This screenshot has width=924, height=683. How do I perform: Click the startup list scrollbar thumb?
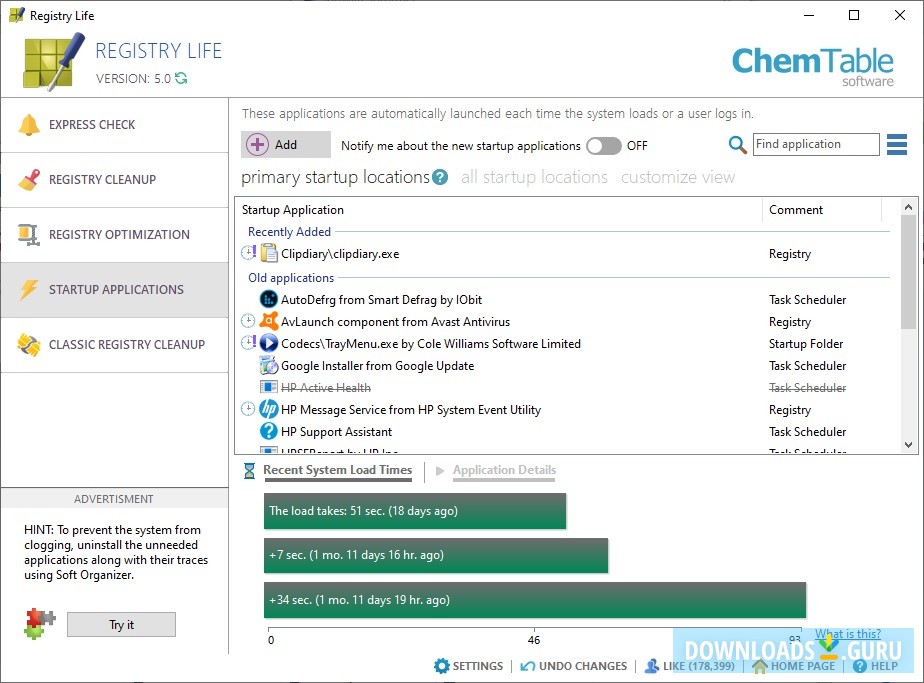pos(908,272)
